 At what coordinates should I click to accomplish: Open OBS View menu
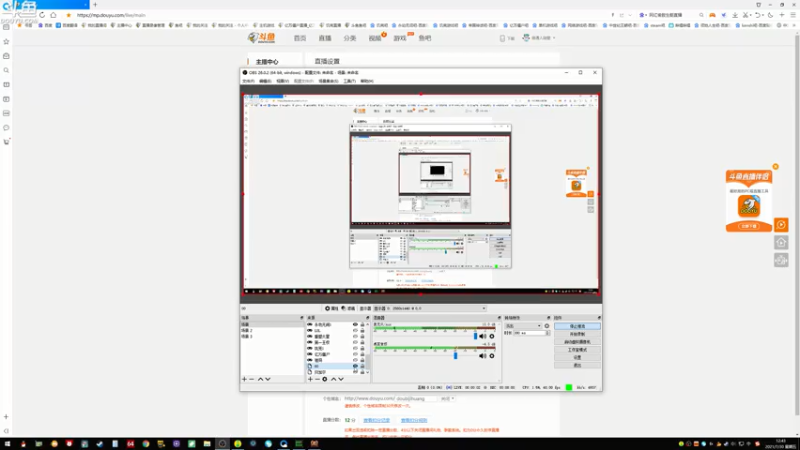tap(282, 81)
